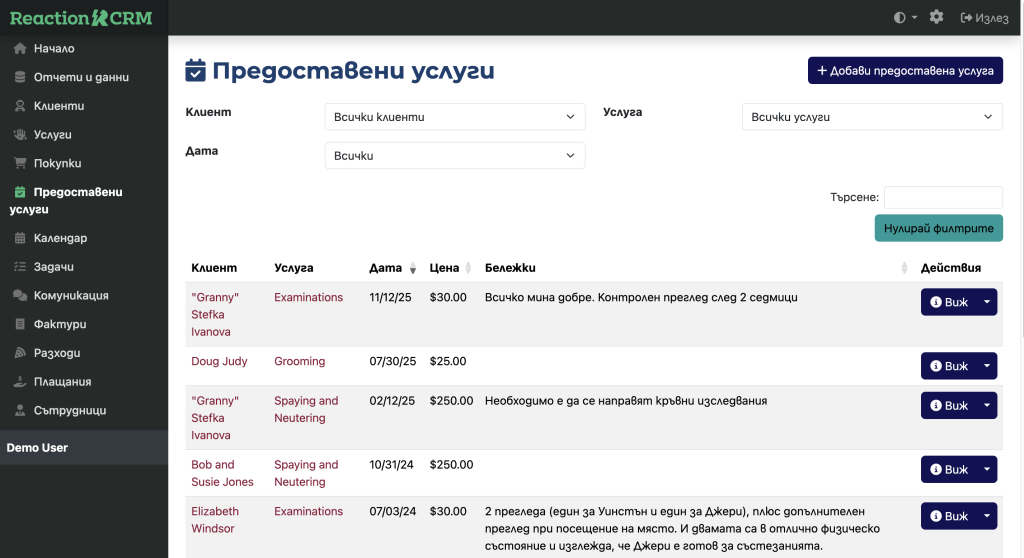Go to Отчети и данни section
This screenshot has width=1024, height=558.
[x=80, y=77]
